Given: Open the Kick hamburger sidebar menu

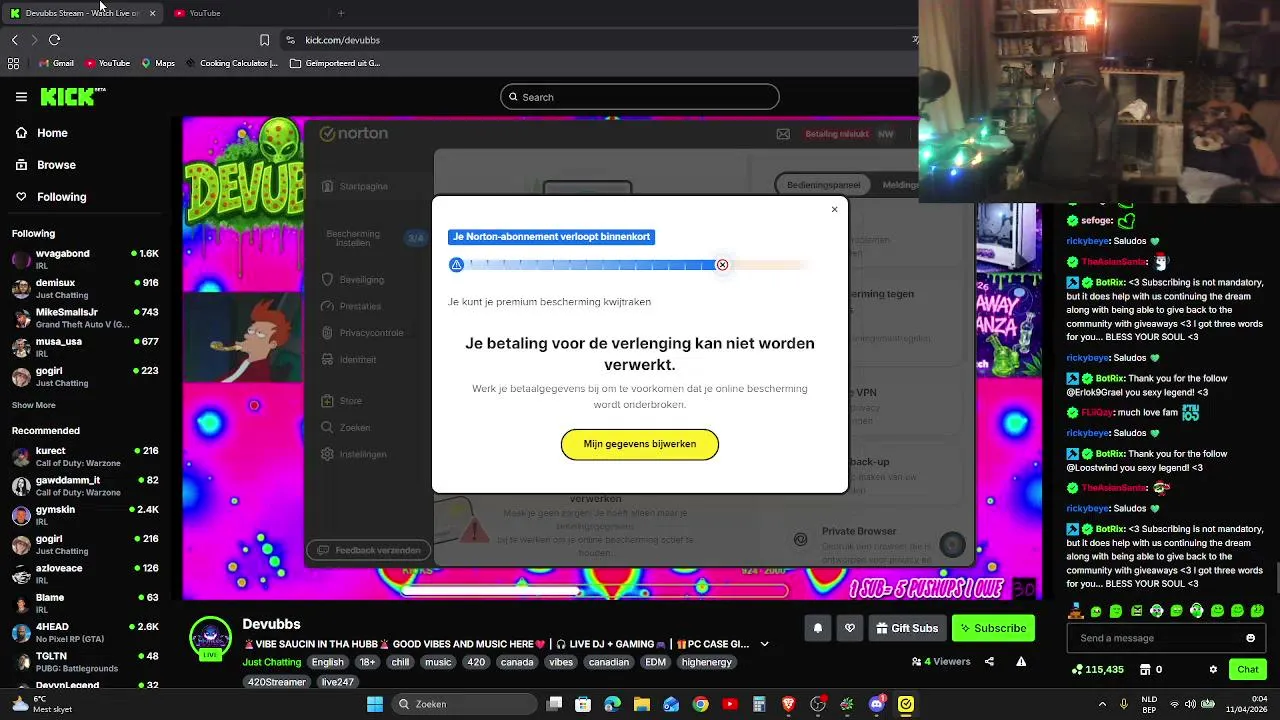Looking at the screenshot, I should 21,97.
